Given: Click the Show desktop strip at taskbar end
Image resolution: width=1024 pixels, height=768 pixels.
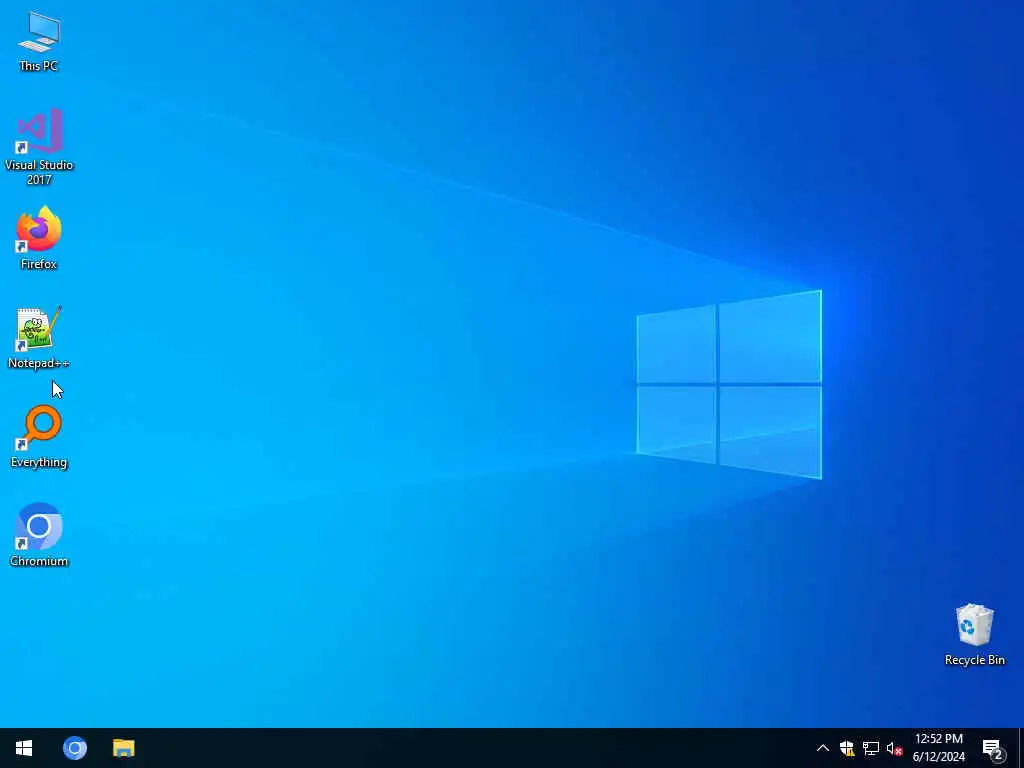Looking at the screenshot, I should [1021, 748].
